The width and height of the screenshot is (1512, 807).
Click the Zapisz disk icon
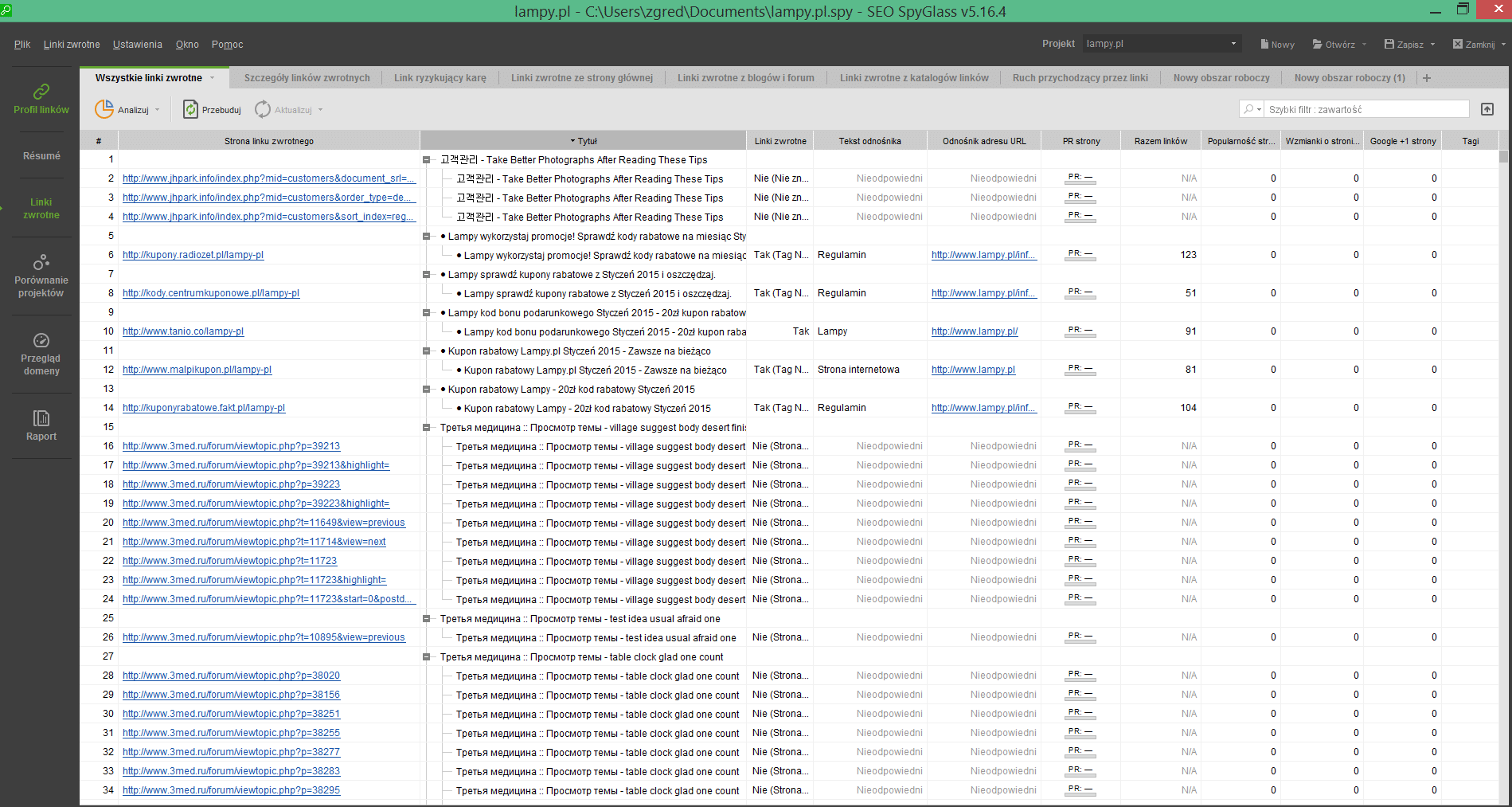pyautogui.click(x=1389, y=45)
